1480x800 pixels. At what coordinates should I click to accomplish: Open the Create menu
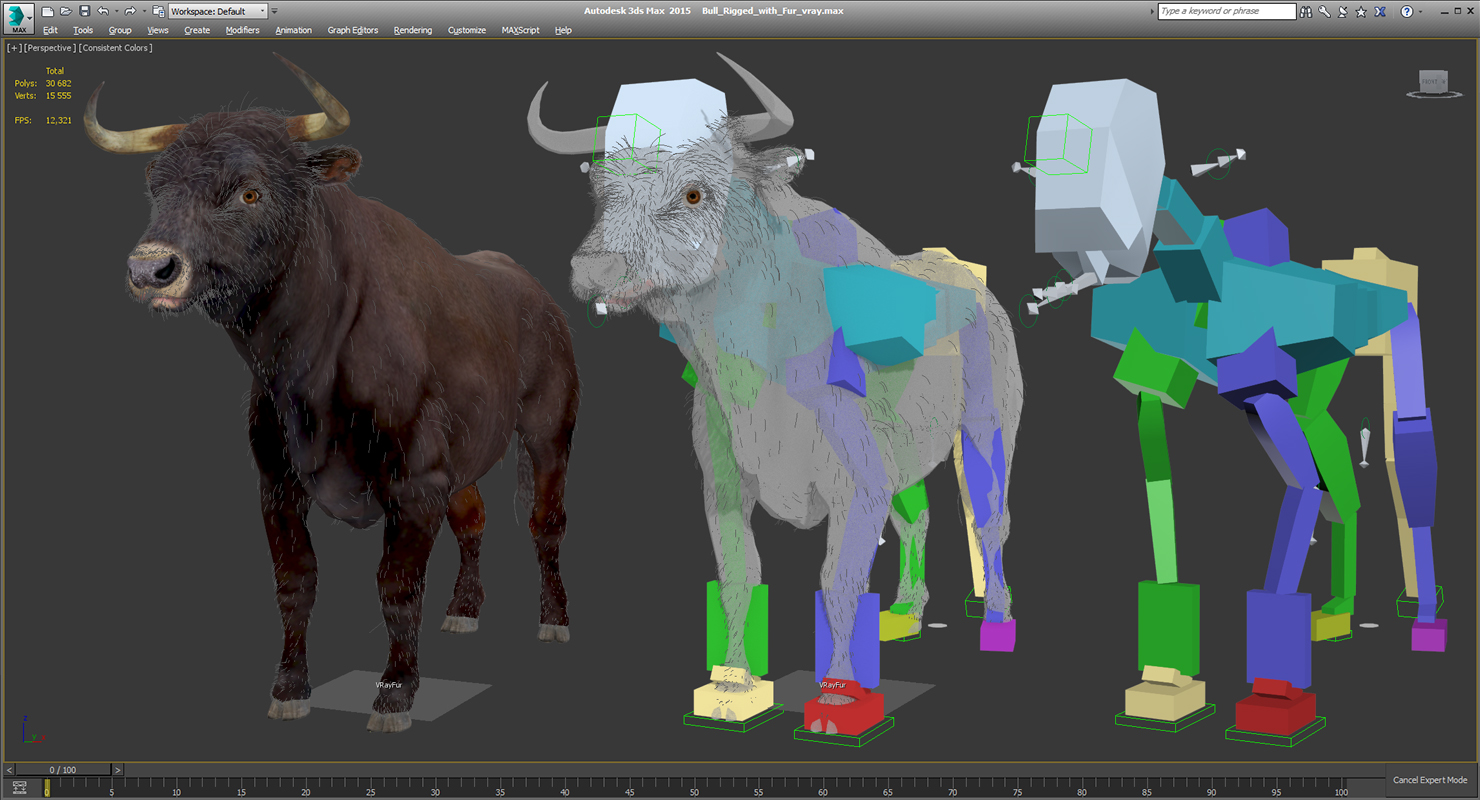pyautogui.click(x=197, y=30)
